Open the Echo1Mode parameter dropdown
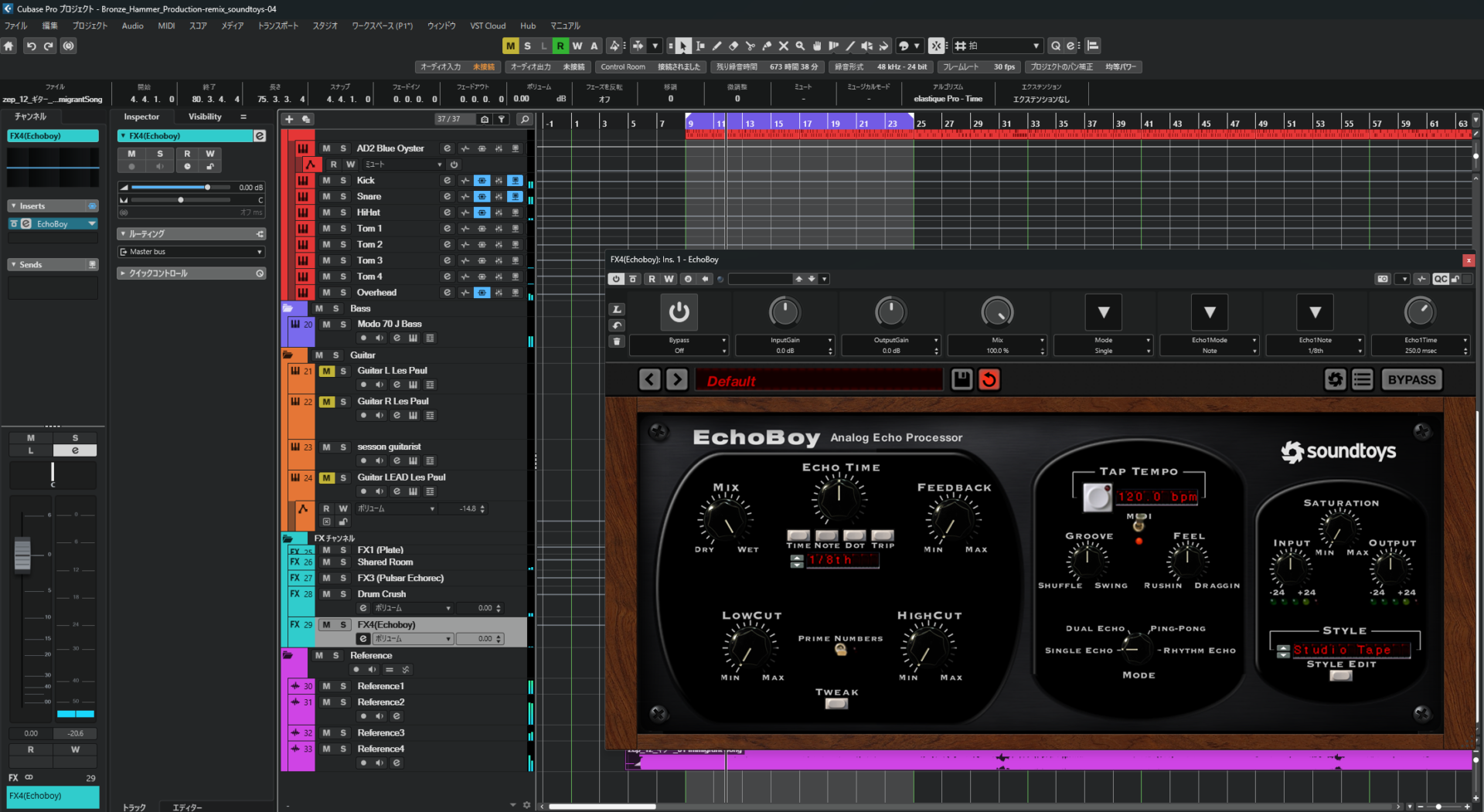 pyautogui.click(x=1210, y=312)
